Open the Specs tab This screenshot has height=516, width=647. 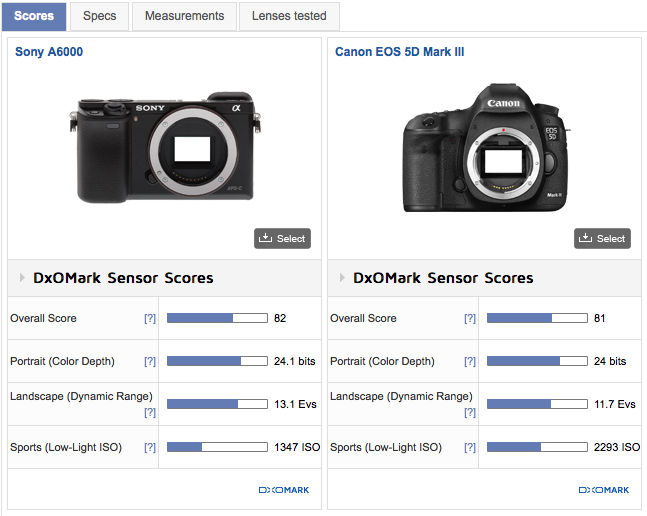coord(99,16)
